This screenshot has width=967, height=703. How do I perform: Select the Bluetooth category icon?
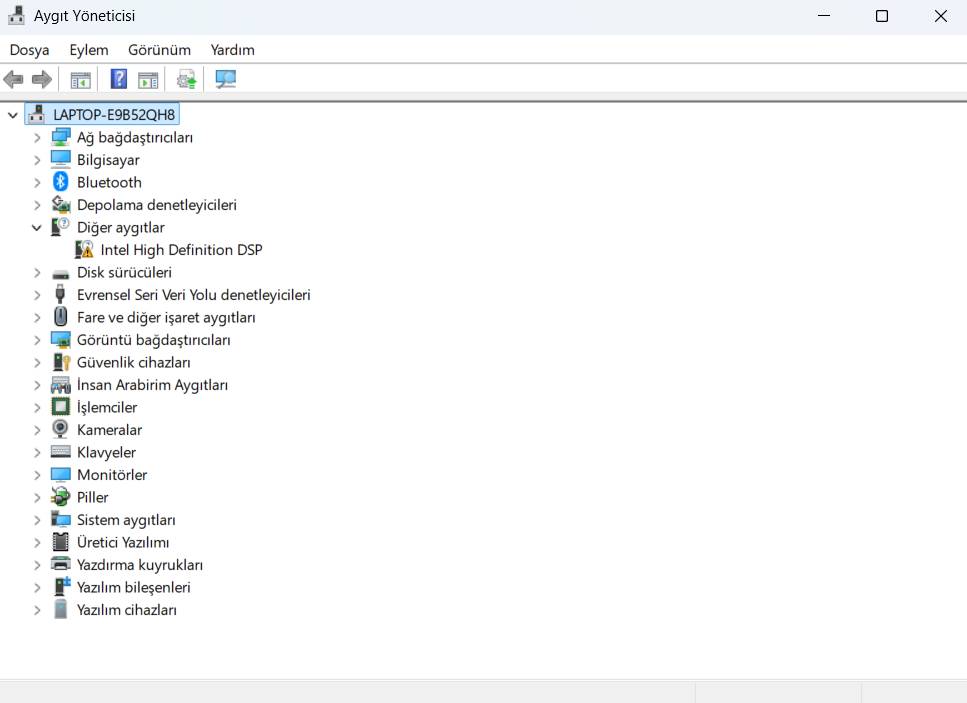[x=60, y=182]
